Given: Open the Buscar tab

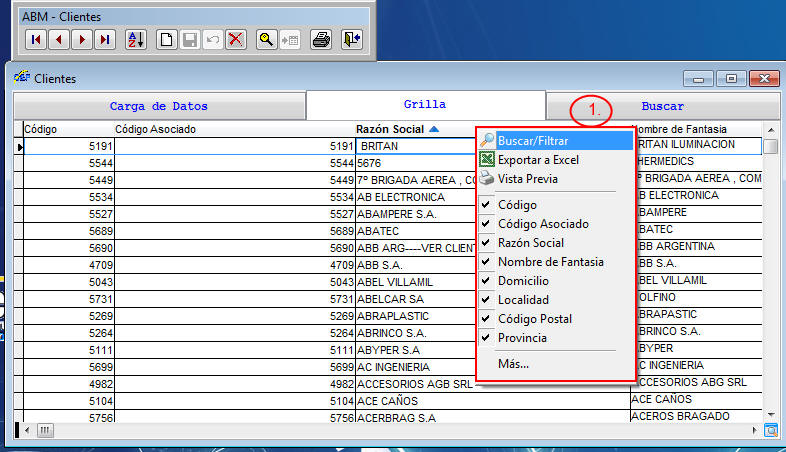Looking at the screenshot, I should tap(662, 107).
